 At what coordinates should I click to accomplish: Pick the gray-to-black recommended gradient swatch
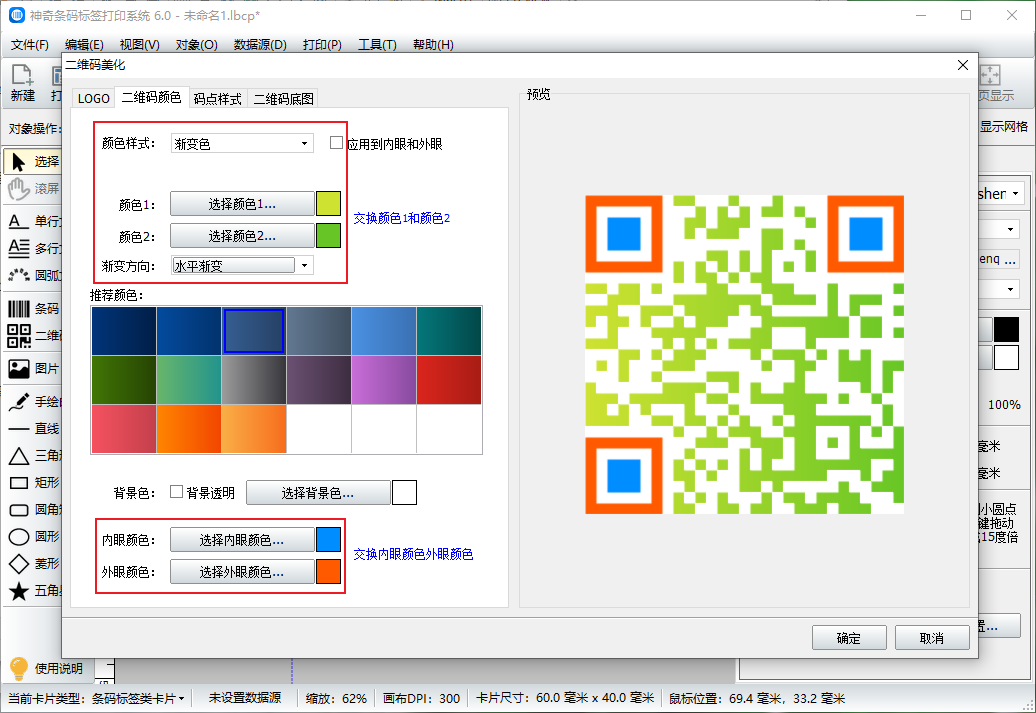tap(254, 380)
